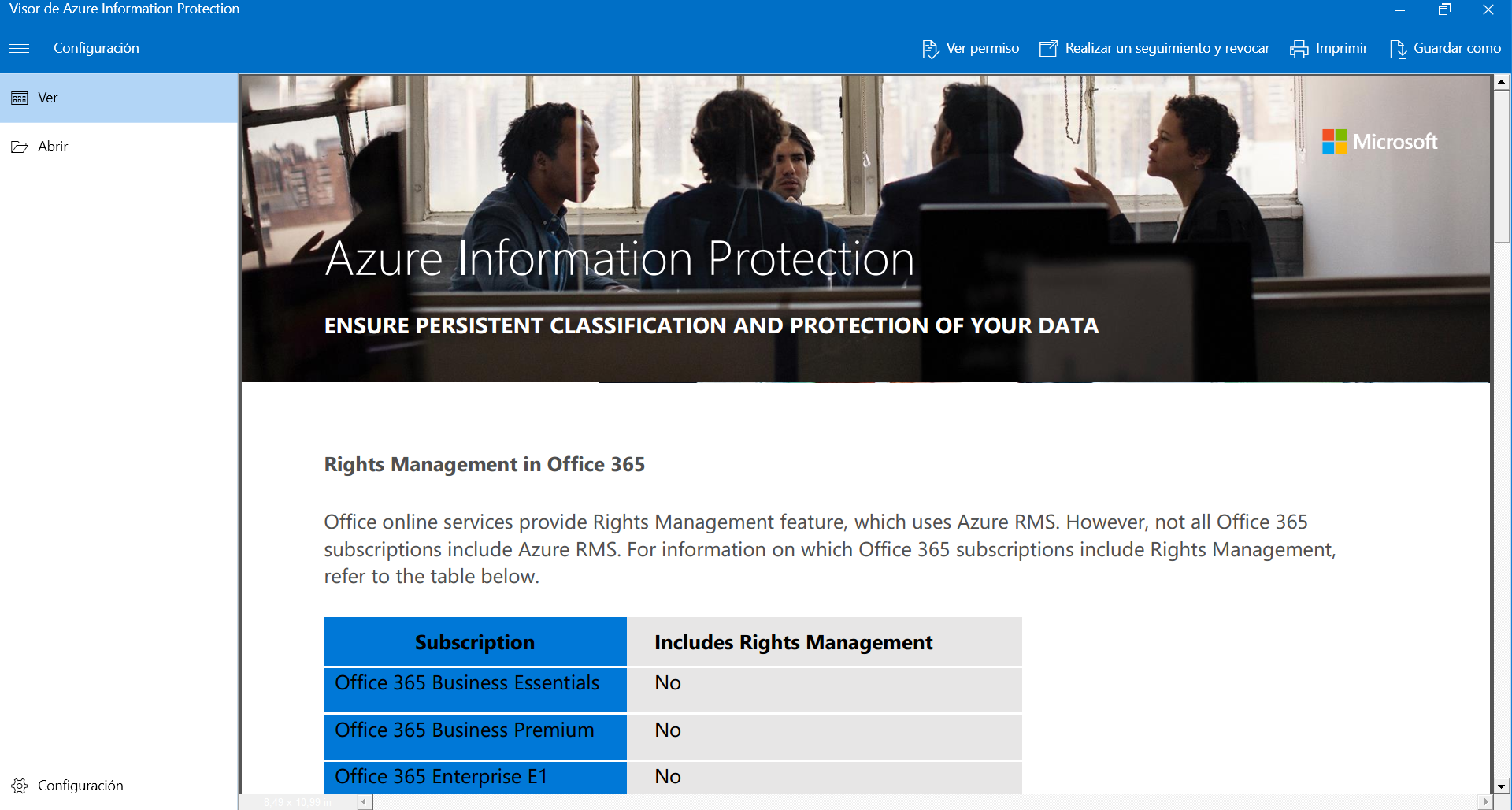Switch to the Ver section
This screenshot has height=810, width=1512.
click(47, 98)
